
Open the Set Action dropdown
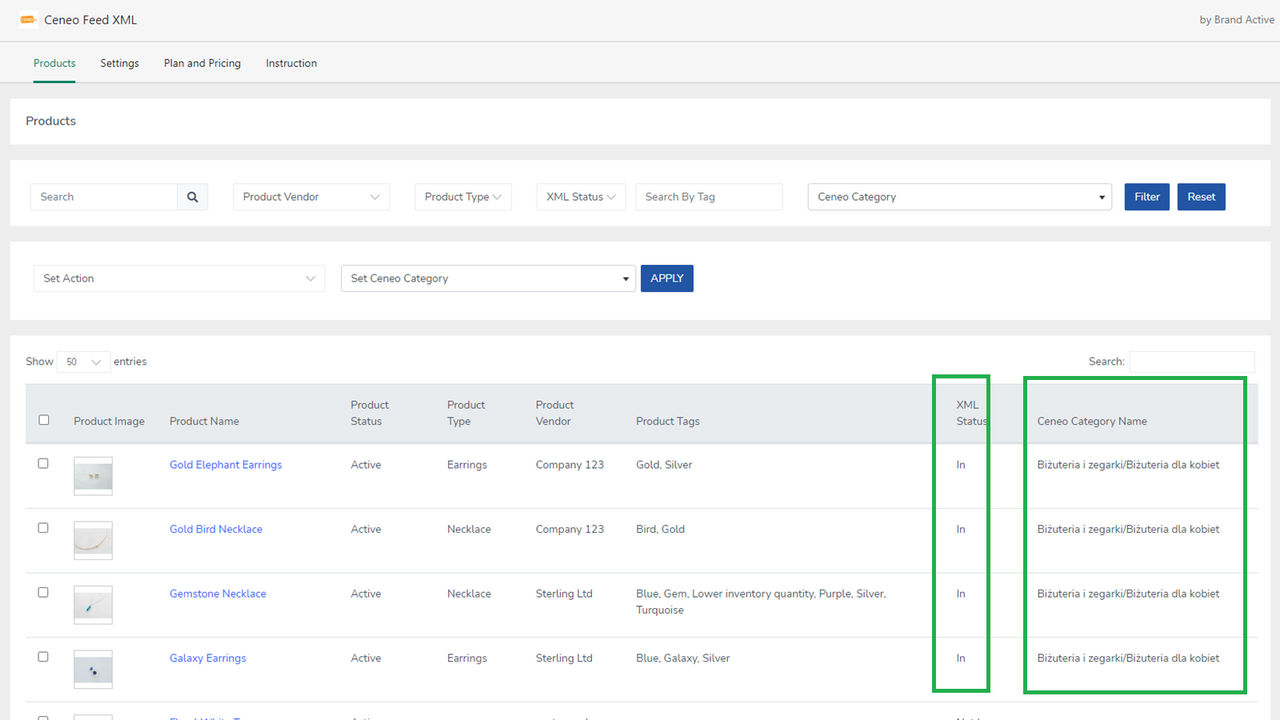(x=179, y=278)
